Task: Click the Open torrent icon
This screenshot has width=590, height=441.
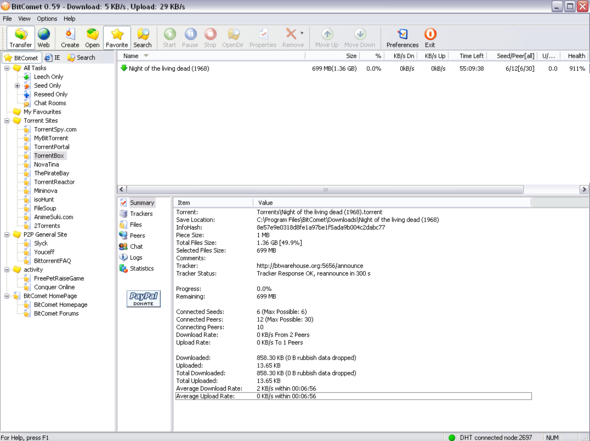Action: tap(92, 38)
